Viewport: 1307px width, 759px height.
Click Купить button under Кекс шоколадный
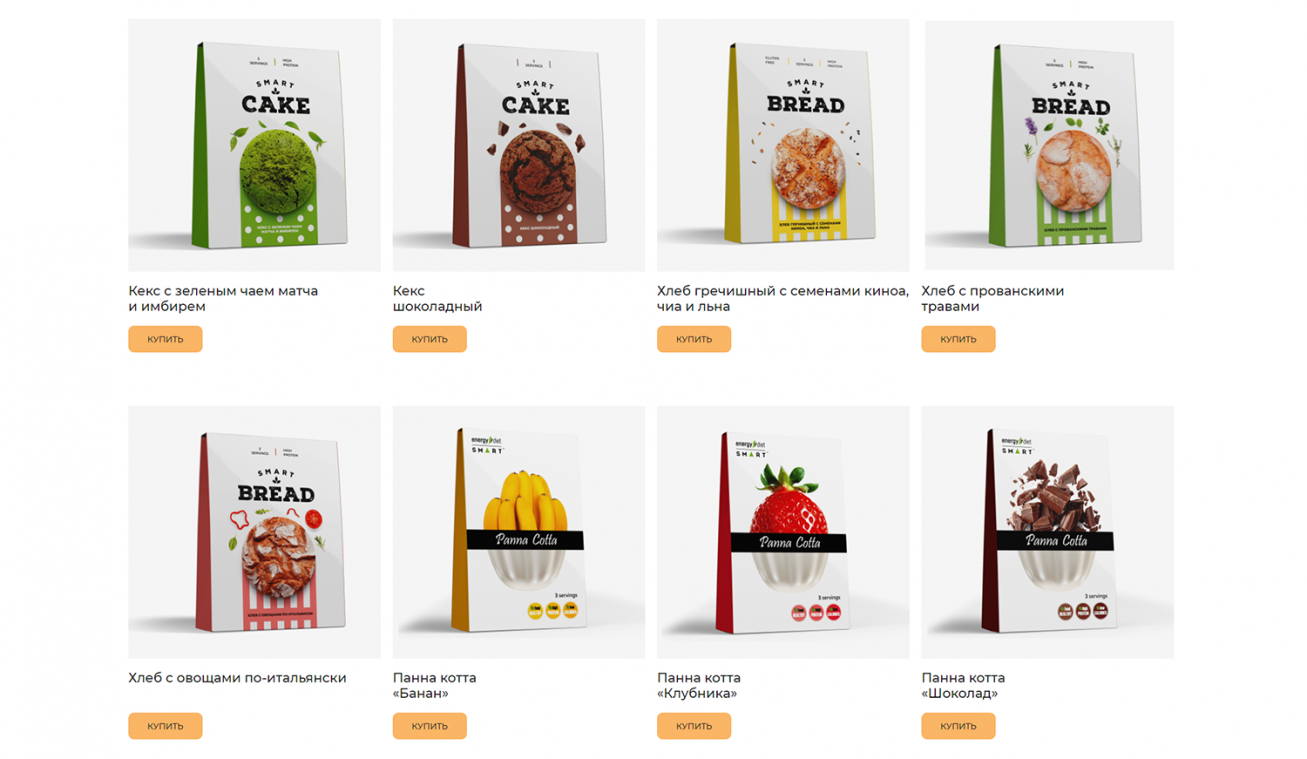(x=429, y=339)
